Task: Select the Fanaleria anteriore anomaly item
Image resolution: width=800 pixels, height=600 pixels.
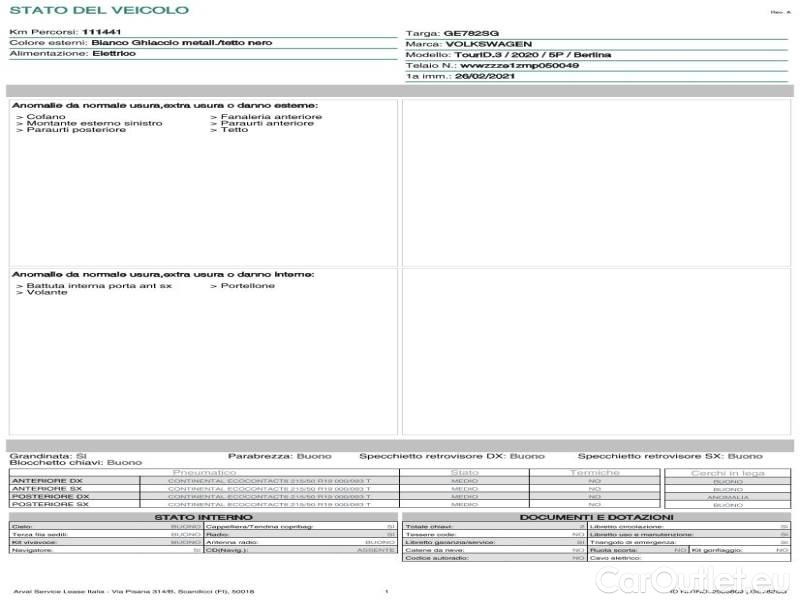Action: [x=270, y=117]
